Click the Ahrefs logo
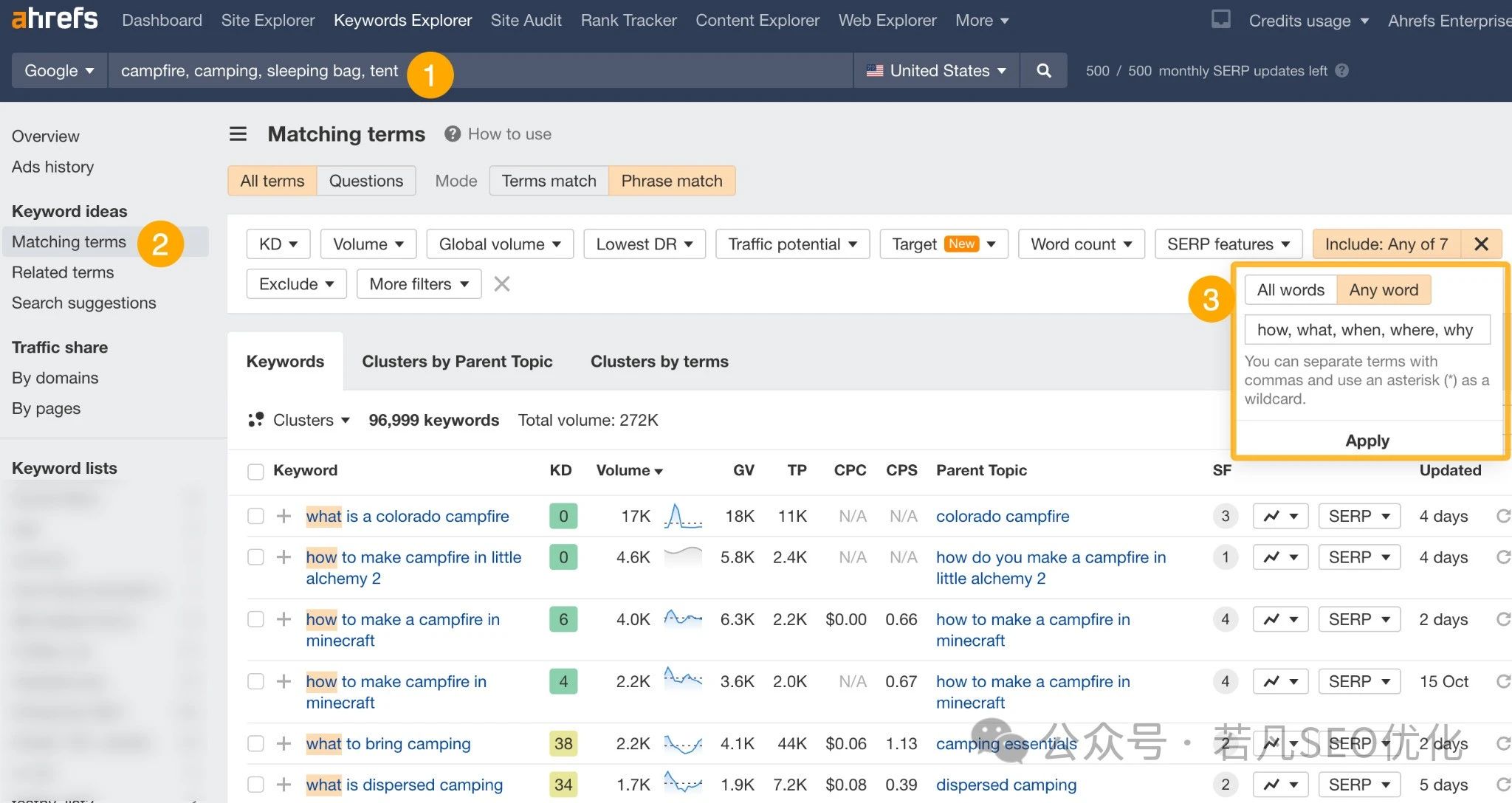The image size is (1512, 803). pos(55,18)
